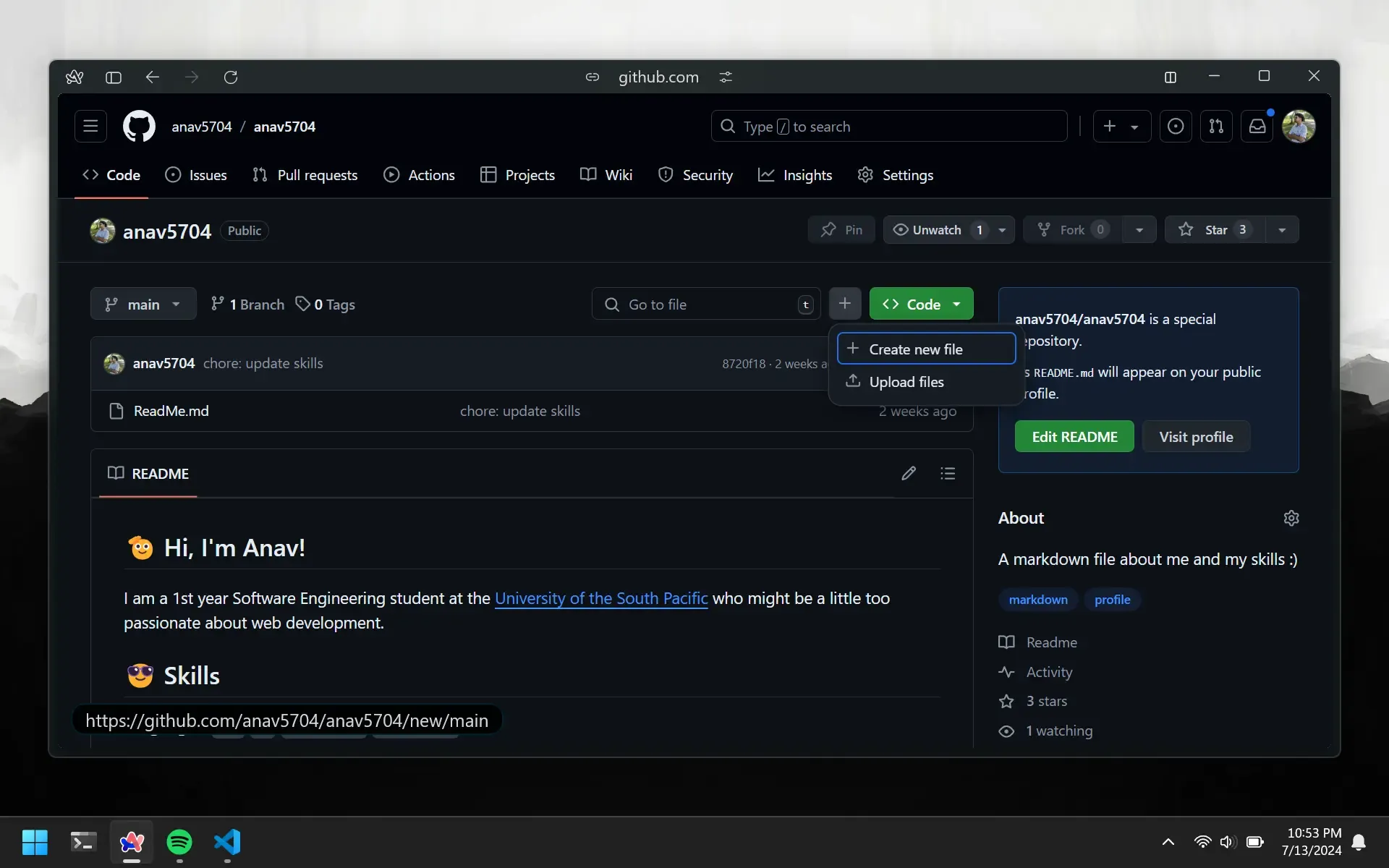Switch to the Actions tab
Screen dimensions: 1389x868
tap(420, 175)
